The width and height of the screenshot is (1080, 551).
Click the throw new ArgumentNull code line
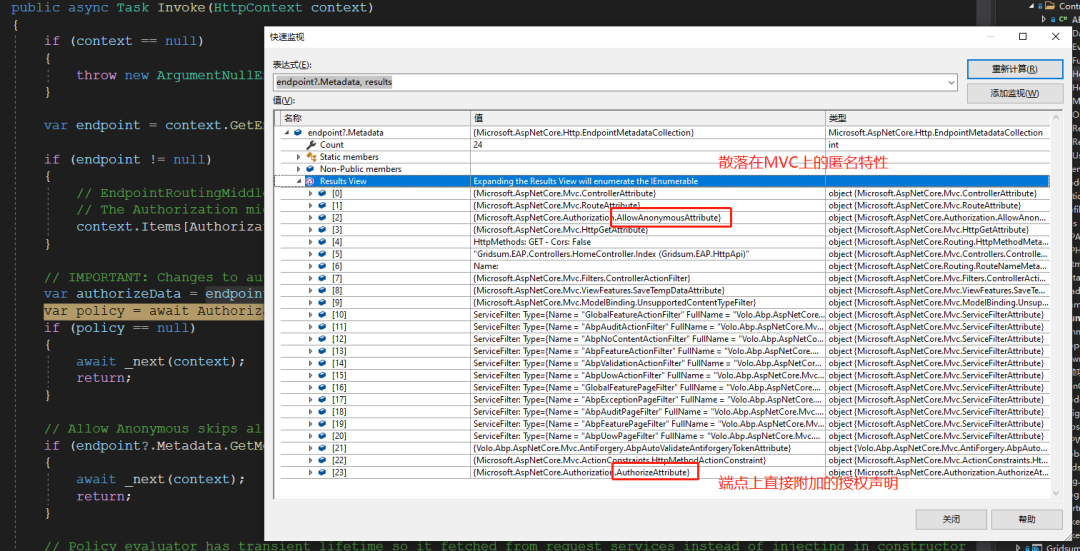tap(171, 76)
